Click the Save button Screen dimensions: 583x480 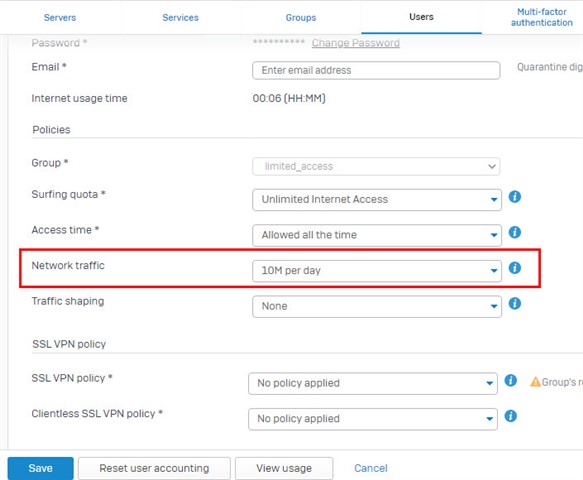(x=41, y=468)
